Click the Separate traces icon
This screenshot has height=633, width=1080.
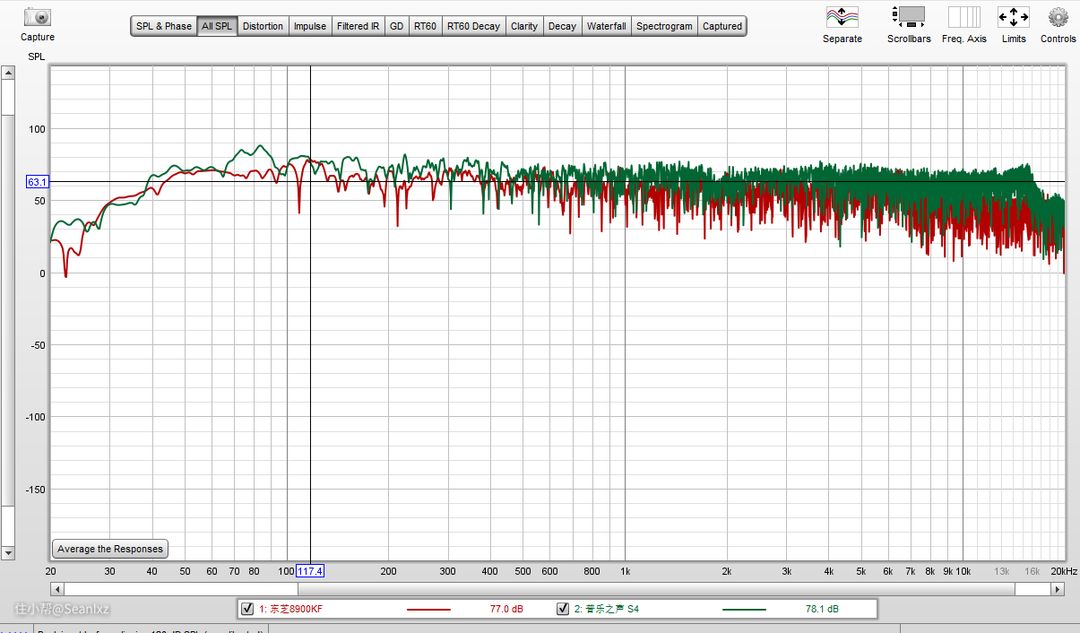842,17
